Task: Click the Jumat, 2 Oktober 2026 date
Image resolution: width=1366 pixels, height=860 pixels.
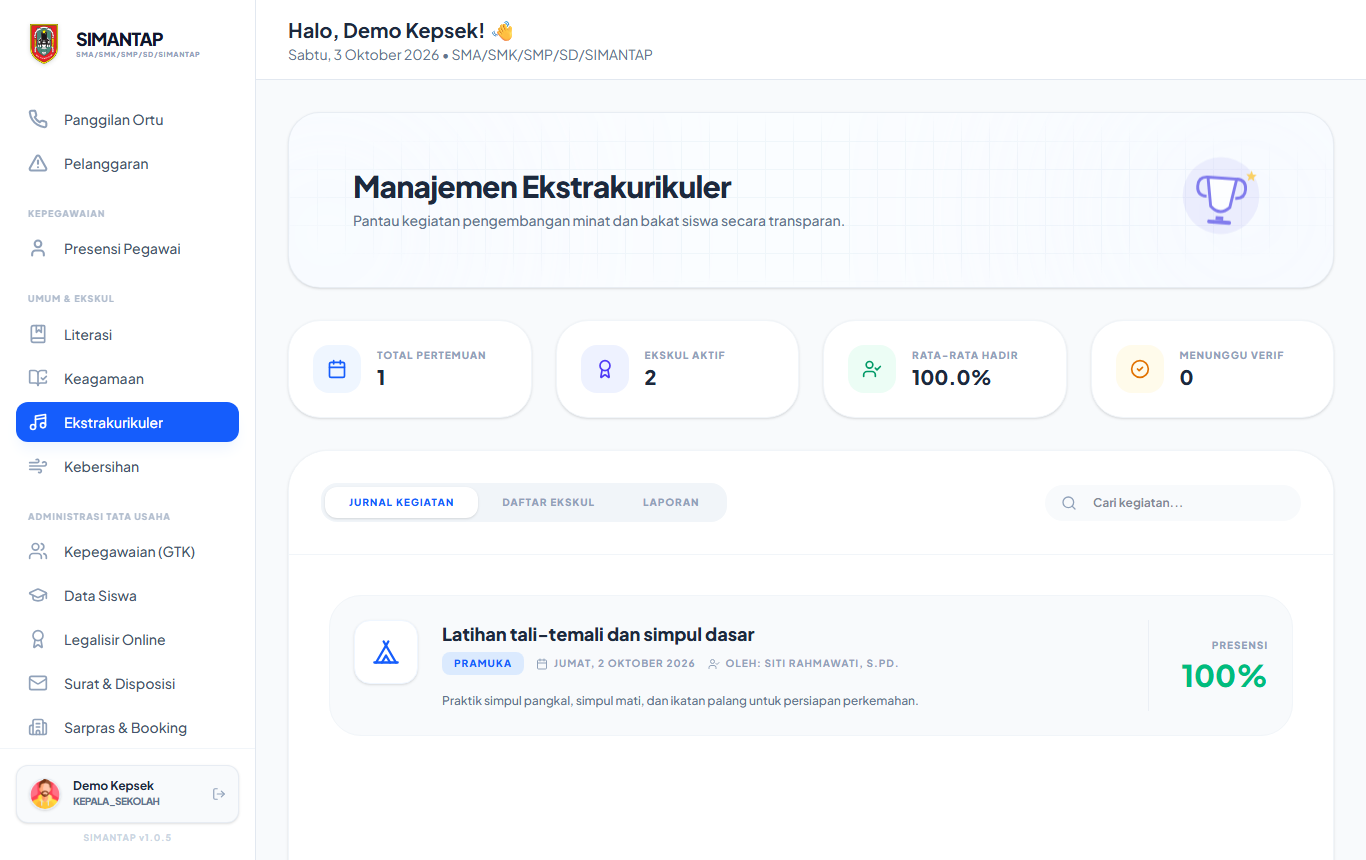Action: click(624, 663)
